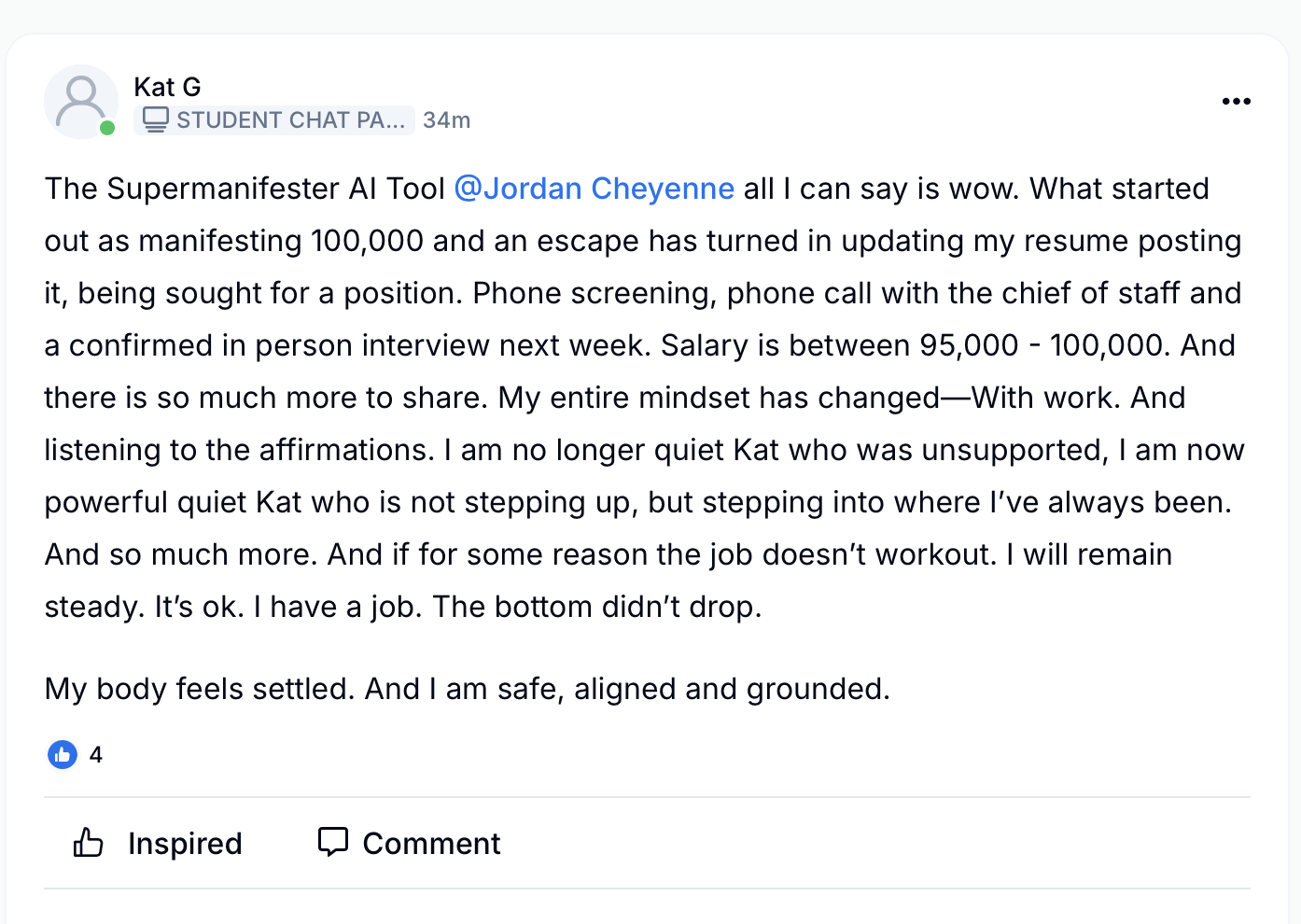1301x924 pixels.
Task: Click the monitor icon in space badge
Action: coord(156,119)
